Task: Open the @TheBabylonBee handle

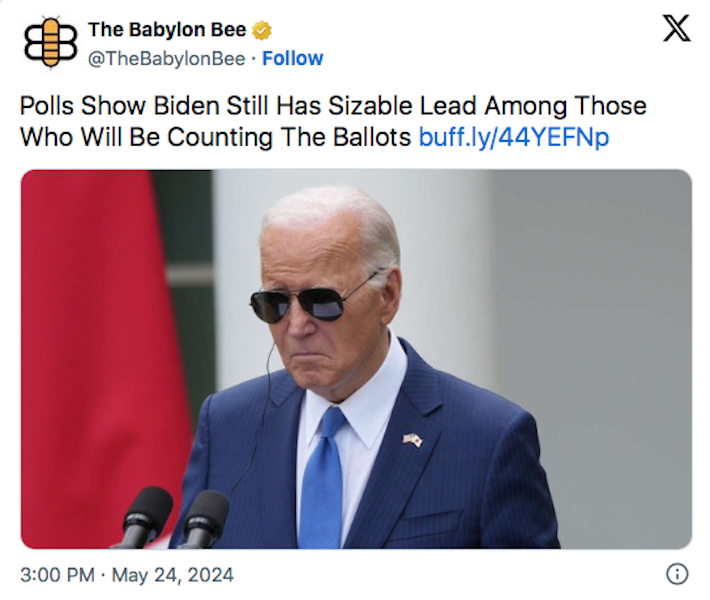Action: pyautogui.click(x=166, y=59)
